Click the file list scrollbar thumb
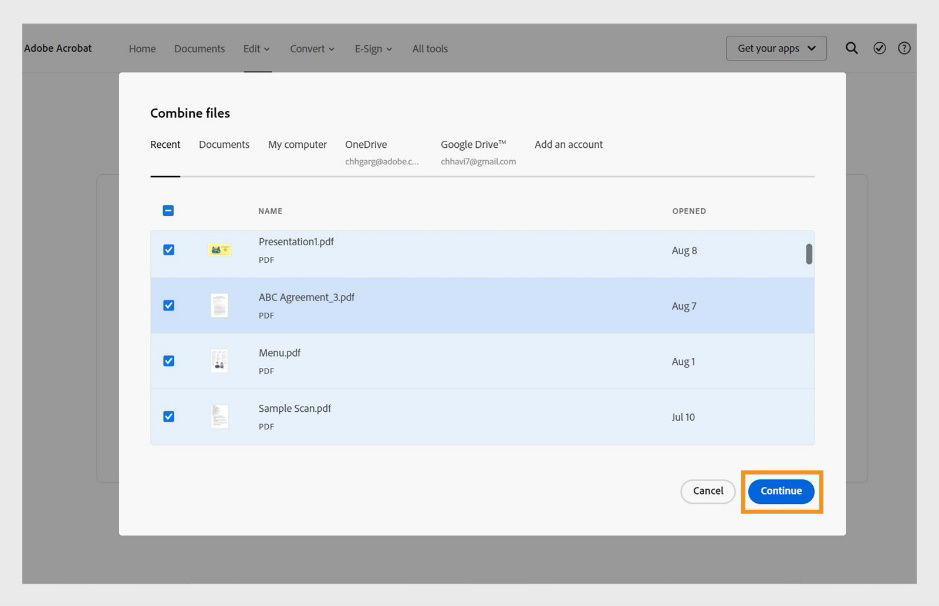Image resolution: width=939 pixels, height=606 pixels. (x=809, y=254)
